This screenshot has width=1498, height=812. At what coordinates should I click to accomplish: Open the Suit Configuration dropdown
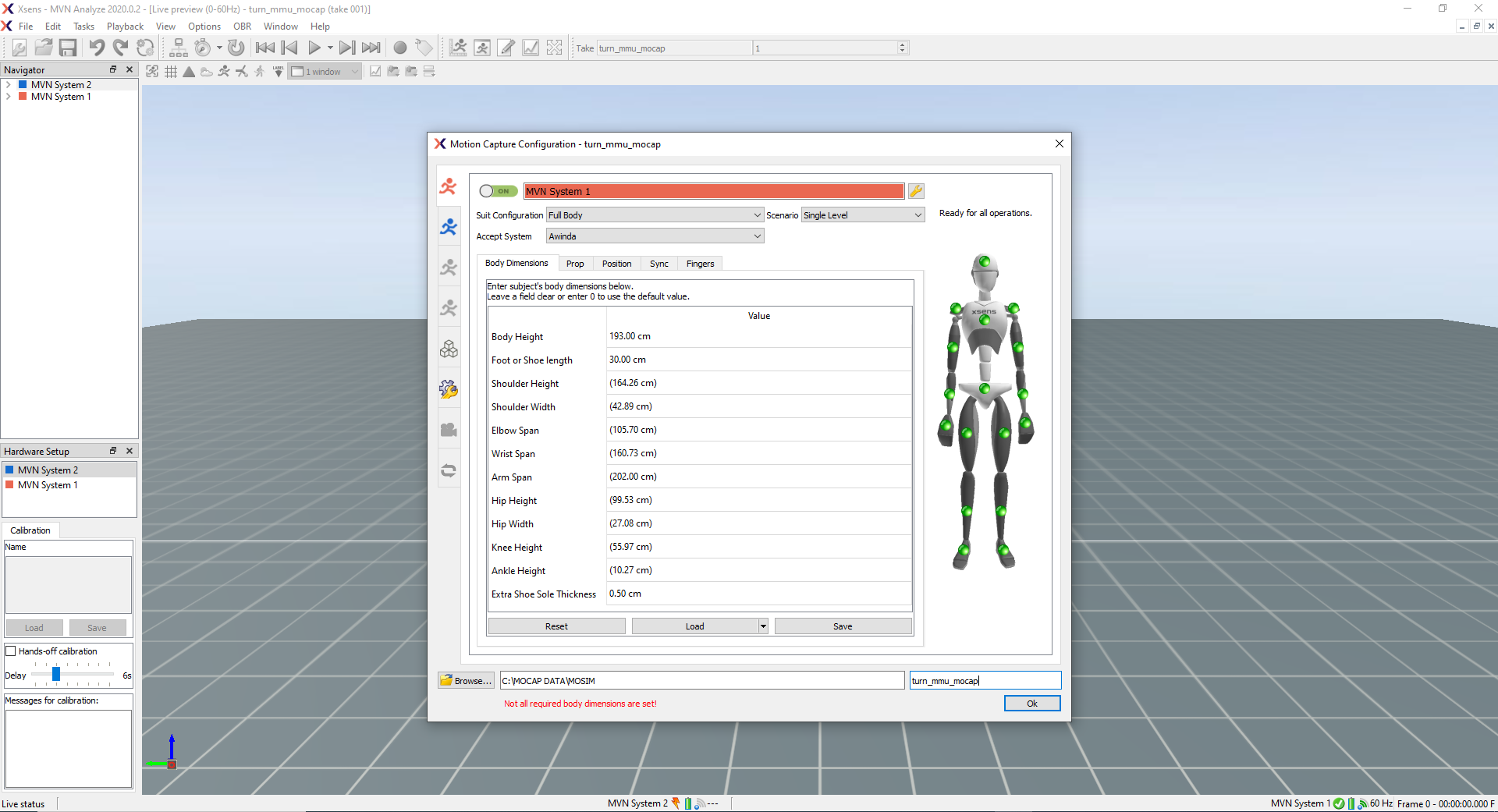[655, 215]
